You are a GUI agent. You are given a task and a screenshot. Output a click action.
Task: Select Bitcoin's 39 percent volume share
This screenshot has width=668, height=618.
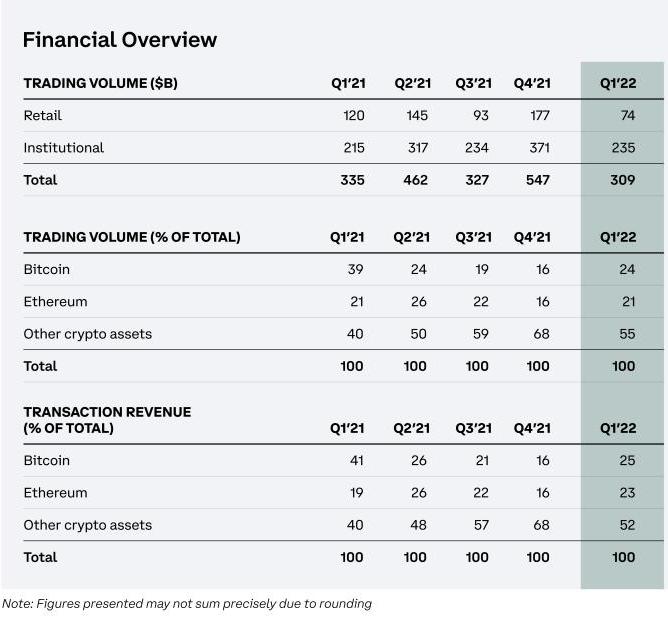pos(356,270)
